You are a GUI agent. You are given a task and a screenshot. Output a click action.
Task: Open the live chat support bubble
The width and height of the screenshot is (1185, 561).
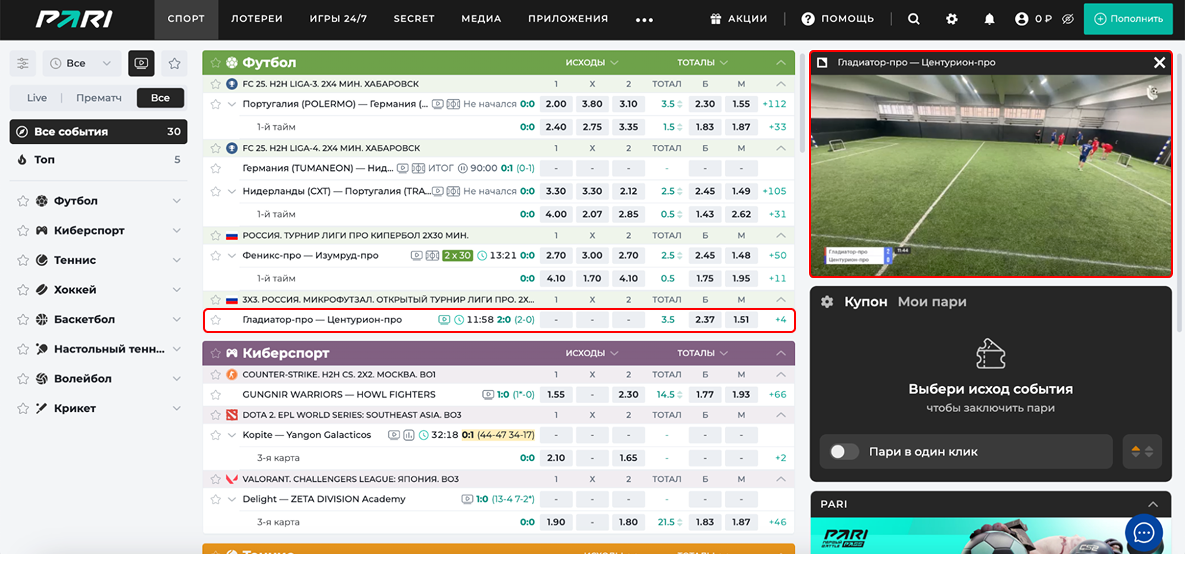tap(1144, 532)
